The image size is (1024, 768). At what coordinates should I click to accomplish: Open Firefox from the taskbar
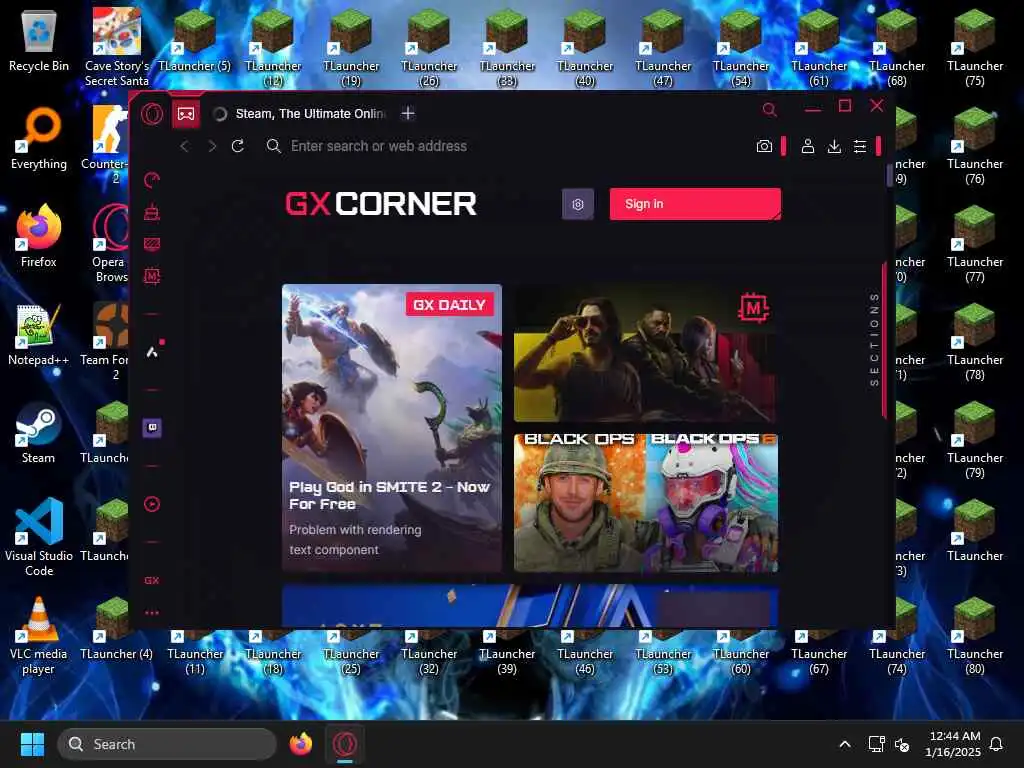click(x=300, y=744)
